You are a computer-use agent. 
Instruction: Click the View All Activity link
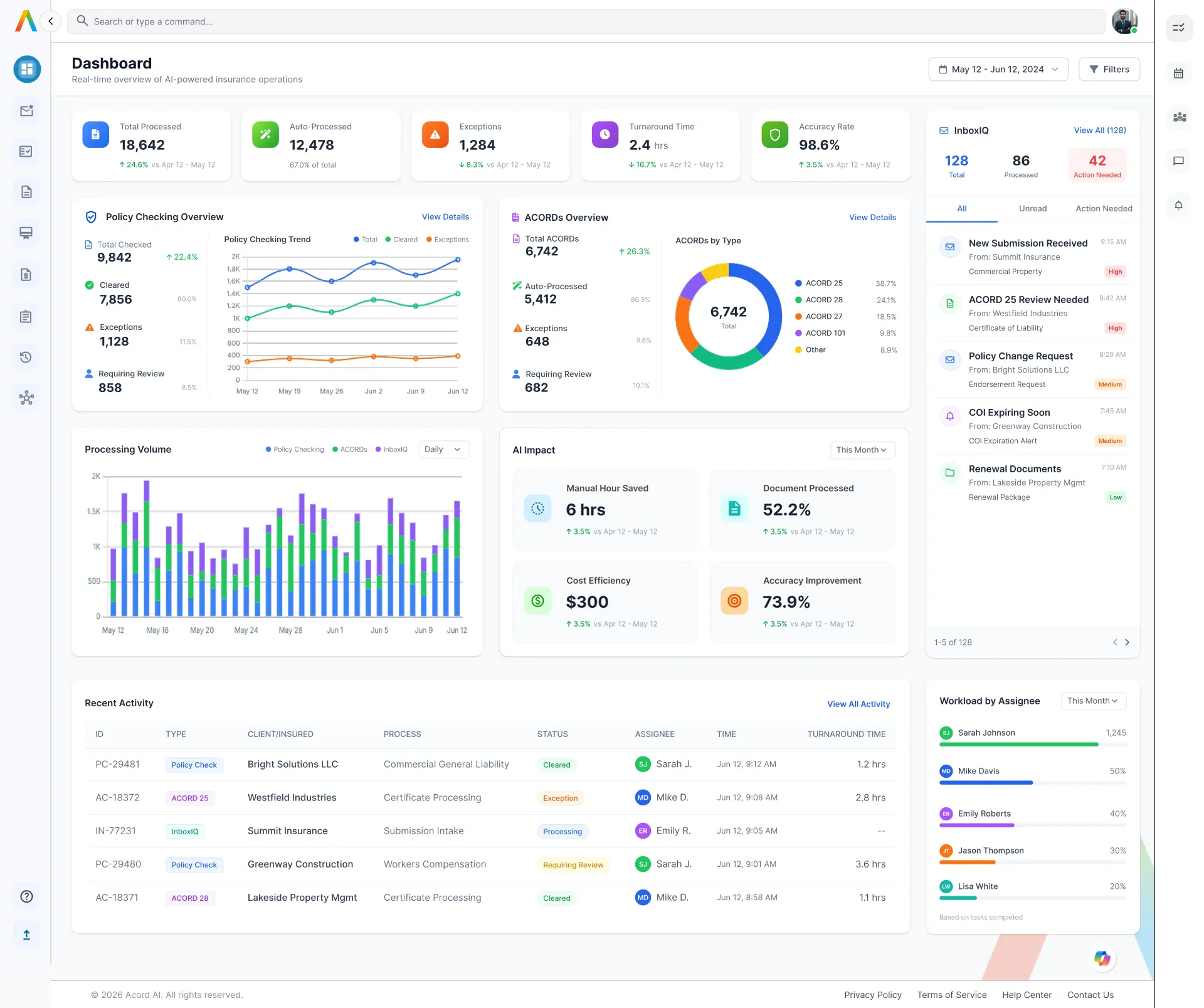coord(858,704)
